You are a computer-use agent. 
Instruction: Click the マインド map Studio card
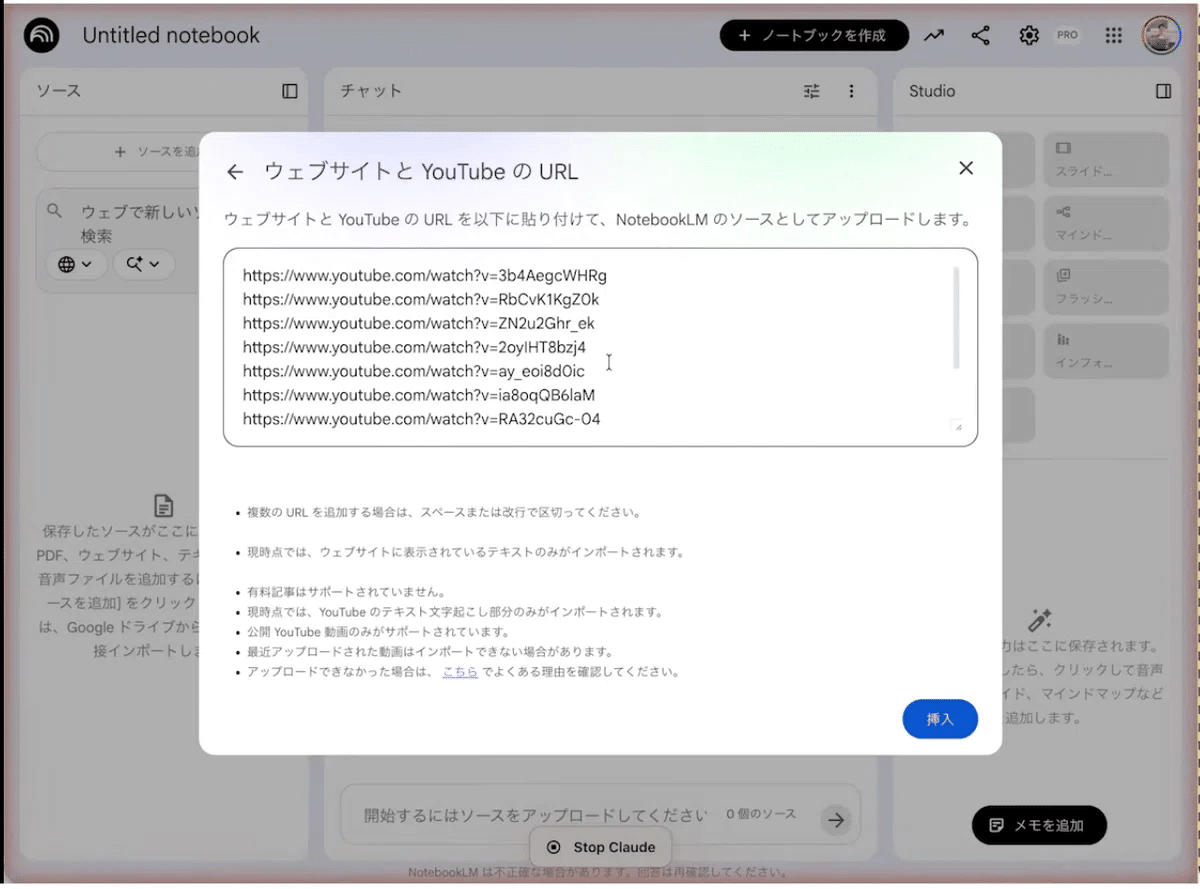tap(1106, 223)
